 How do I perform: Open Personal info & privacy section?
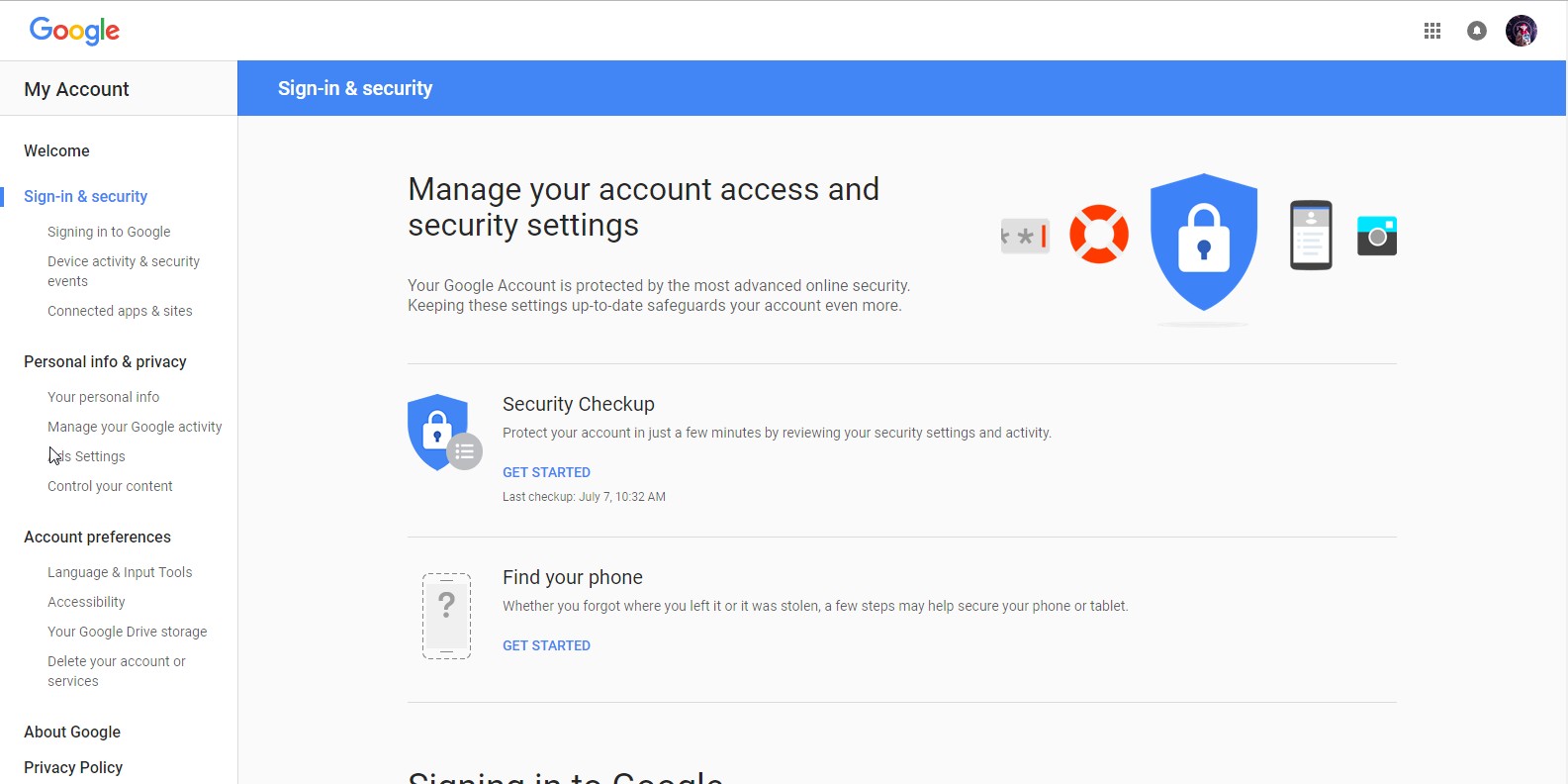point(105,361)
